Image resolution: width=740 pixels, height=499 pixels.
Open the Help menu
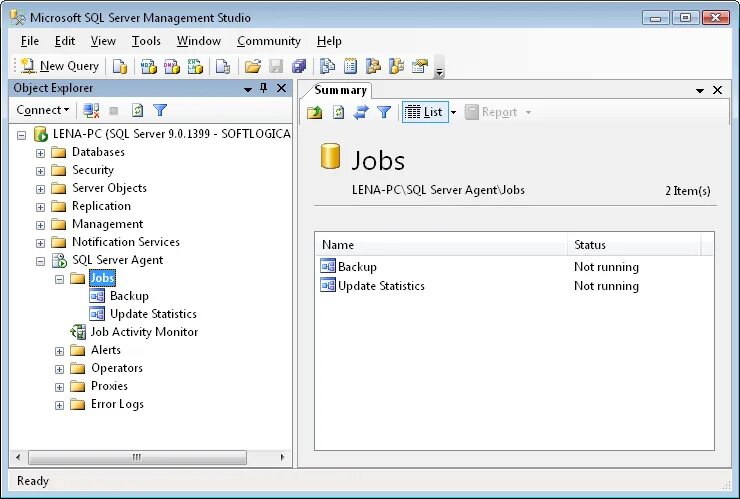[x=329, y=41]
